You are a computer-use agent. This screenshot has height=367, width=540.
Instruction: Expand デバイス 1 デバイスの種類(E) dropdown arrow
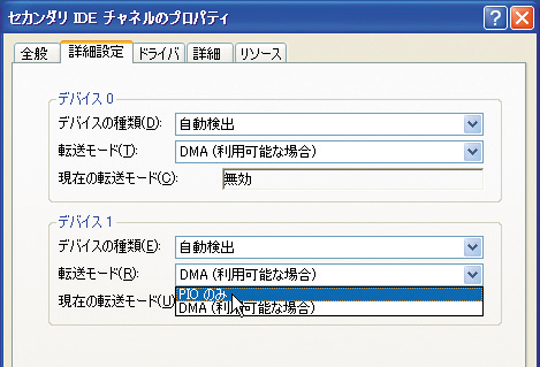472,248
